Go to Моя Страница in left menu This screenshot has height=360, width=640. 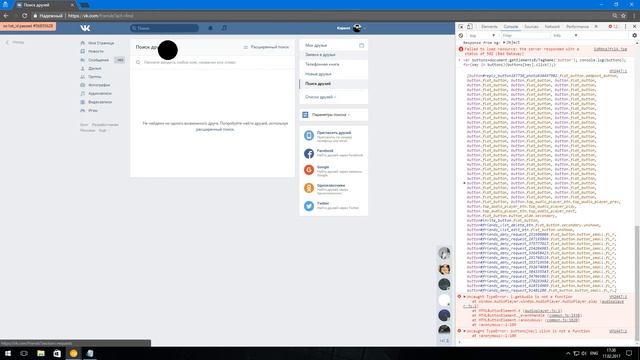97,43
